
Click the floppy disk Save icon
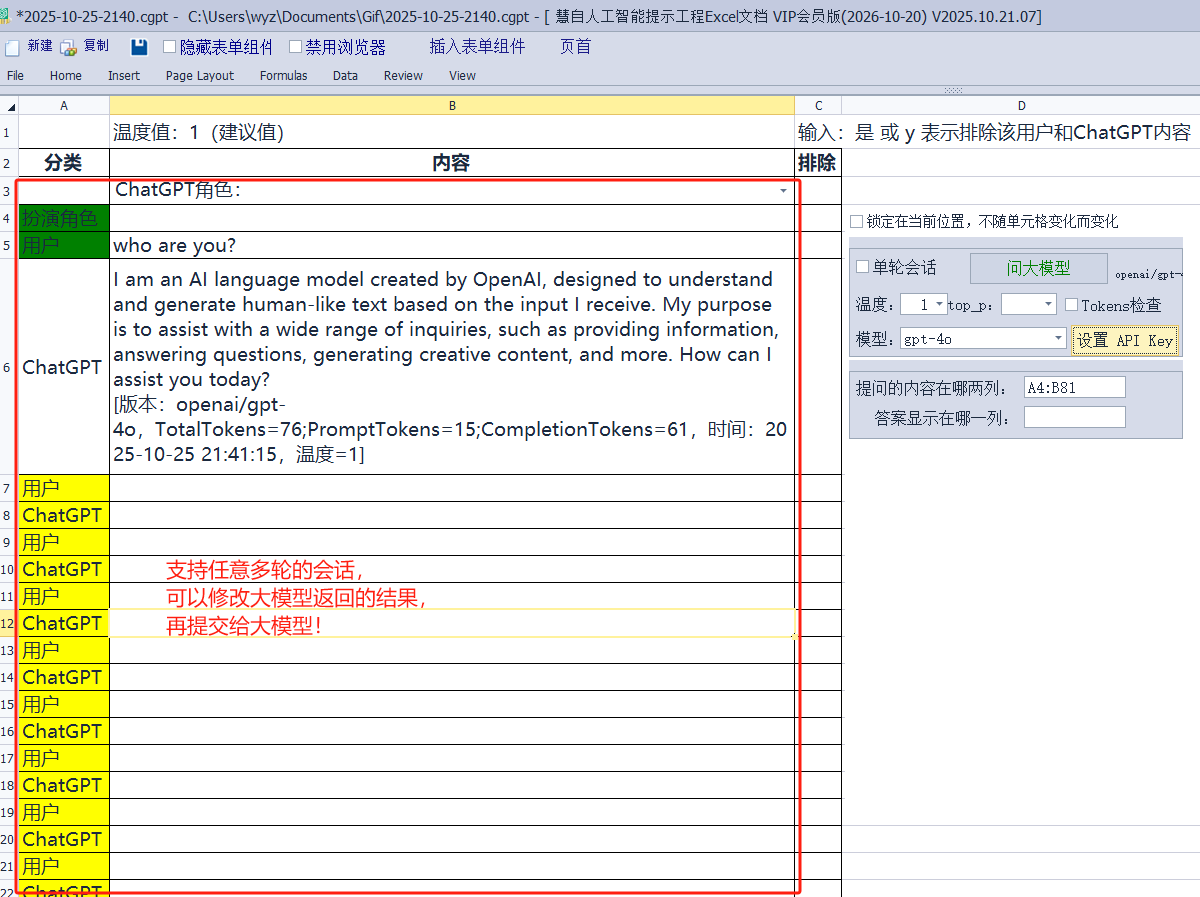click(x=139, y=47)
